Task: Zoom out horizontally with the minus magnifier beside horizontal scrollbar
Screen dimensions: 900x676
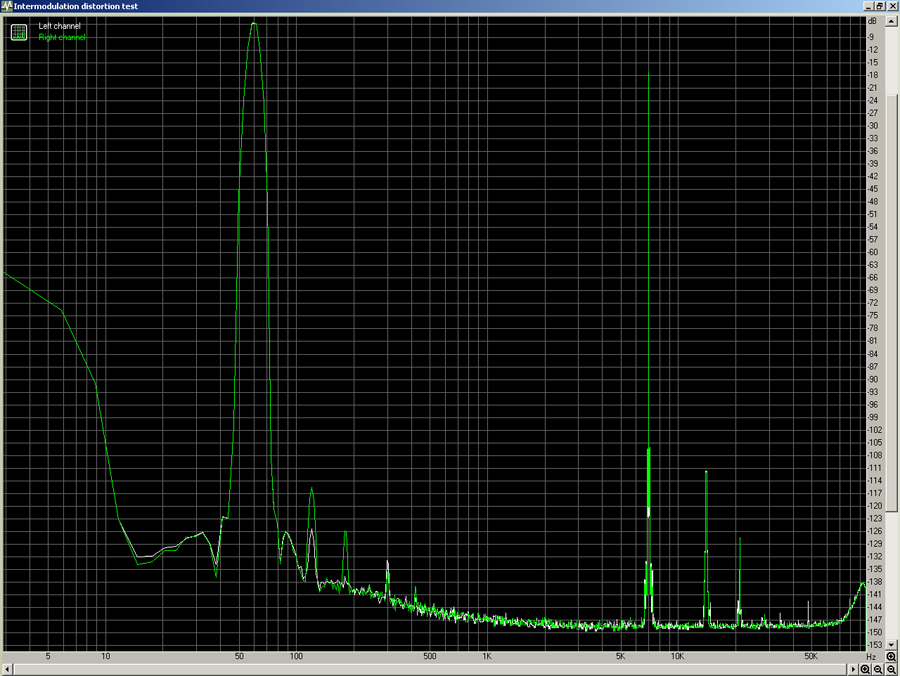Action: 878,669
